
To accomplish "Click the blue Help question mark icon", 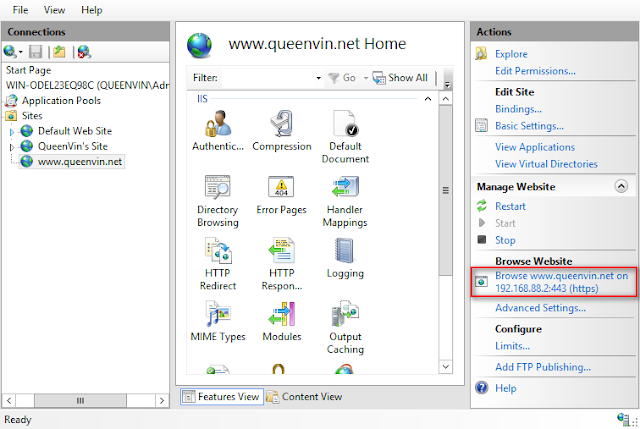I will click(x=482, y=387).
